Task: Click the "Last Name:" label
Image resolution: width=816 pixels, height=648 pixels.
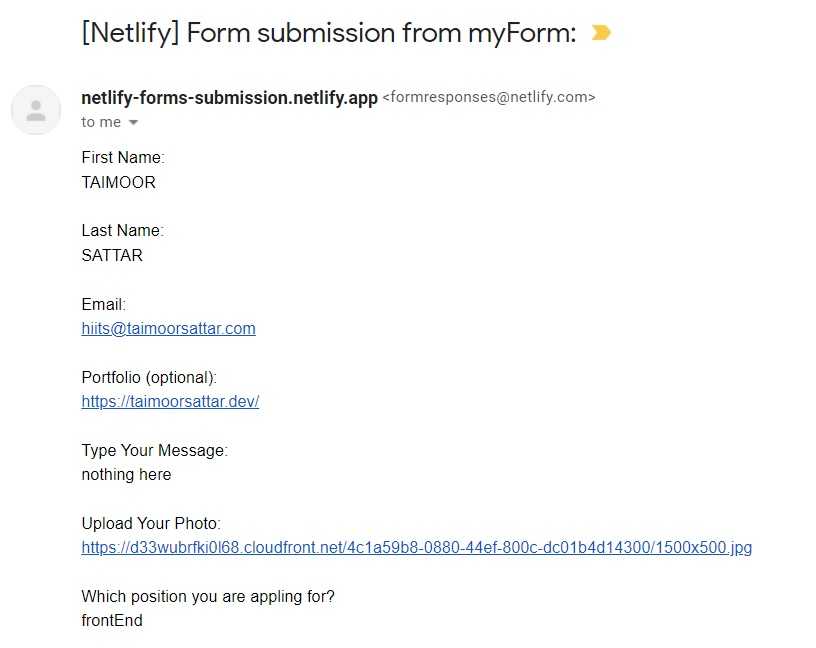Action: click(x=122, y=230)
